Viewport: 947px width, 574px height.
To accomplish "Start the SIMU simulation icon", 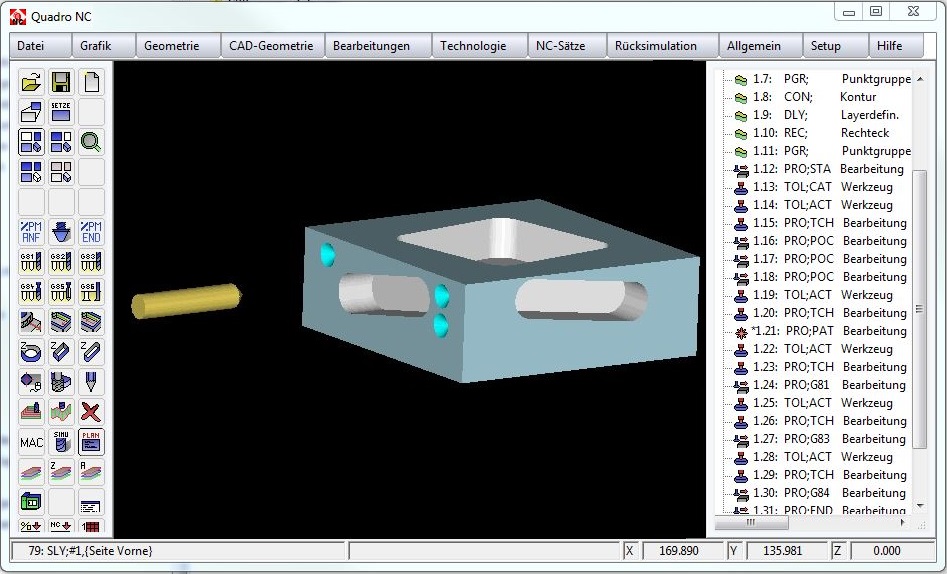I will (61, 442).
